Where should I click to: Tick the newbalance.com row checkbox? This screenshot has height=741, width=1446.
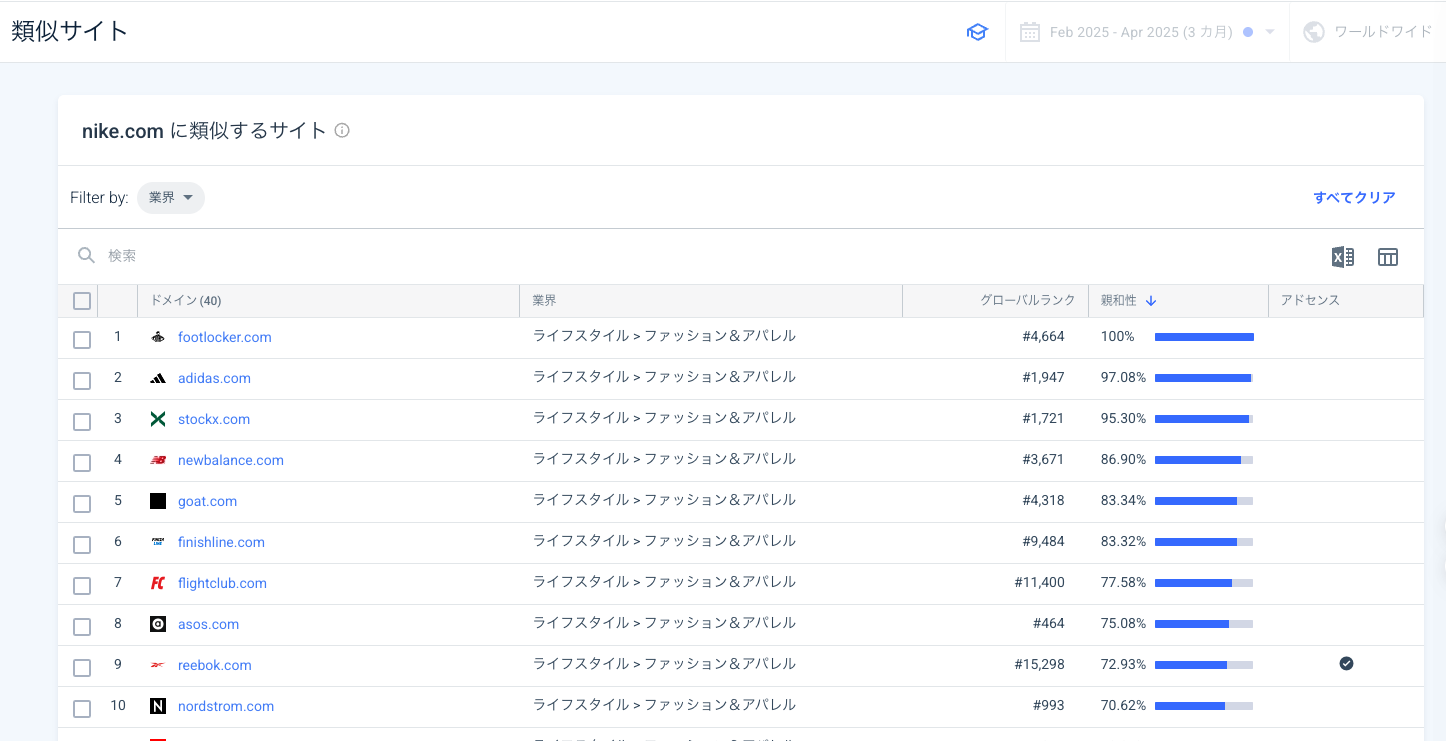click(x=82, y=463)
